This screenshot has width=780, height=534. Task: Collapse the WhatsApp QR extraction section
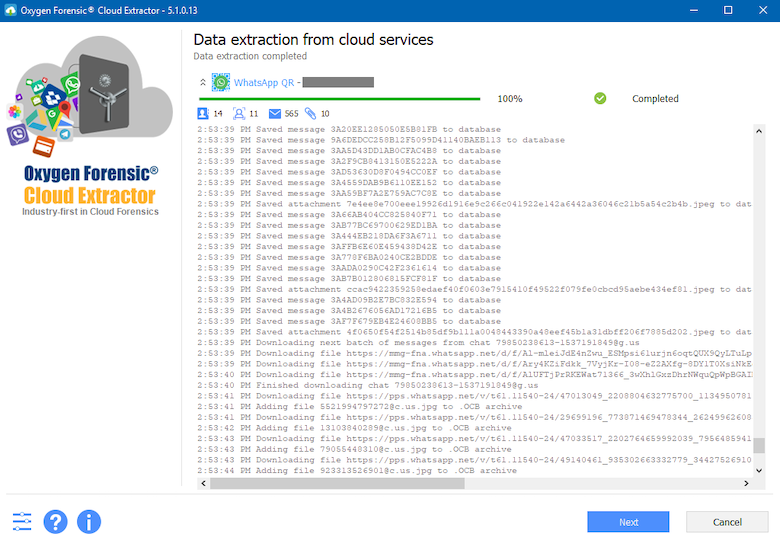(x=202, y=83)
